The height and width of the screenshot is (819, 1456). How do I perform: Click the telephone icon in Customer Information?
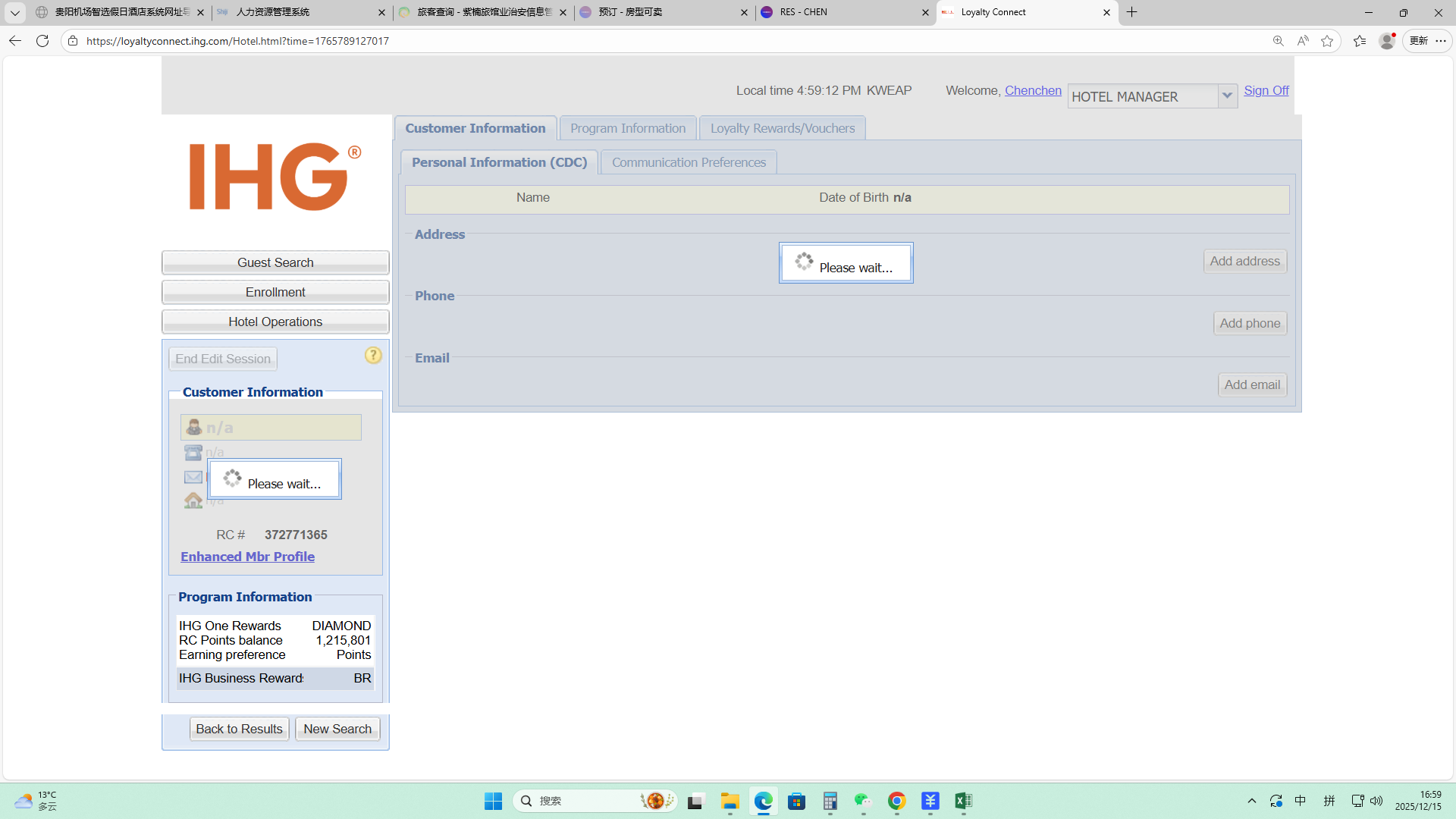193,453
